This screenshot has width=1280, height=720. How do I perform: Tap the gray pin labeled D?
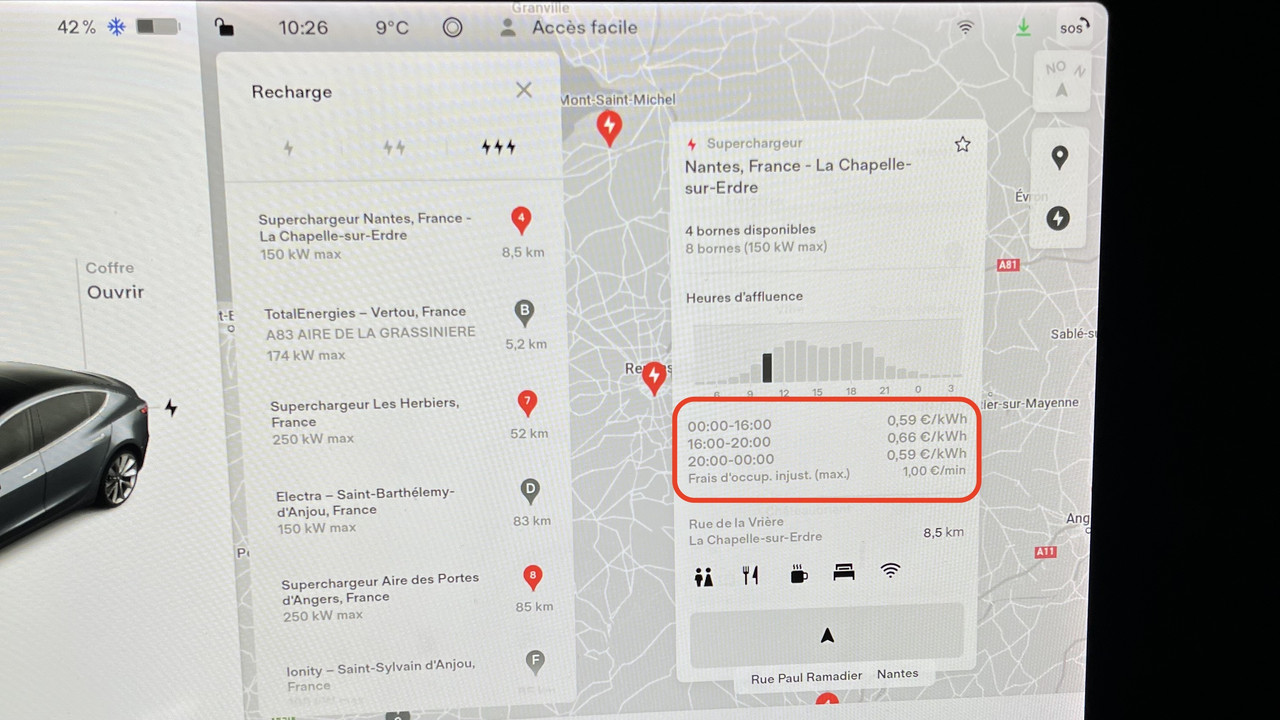pos(531,491)
